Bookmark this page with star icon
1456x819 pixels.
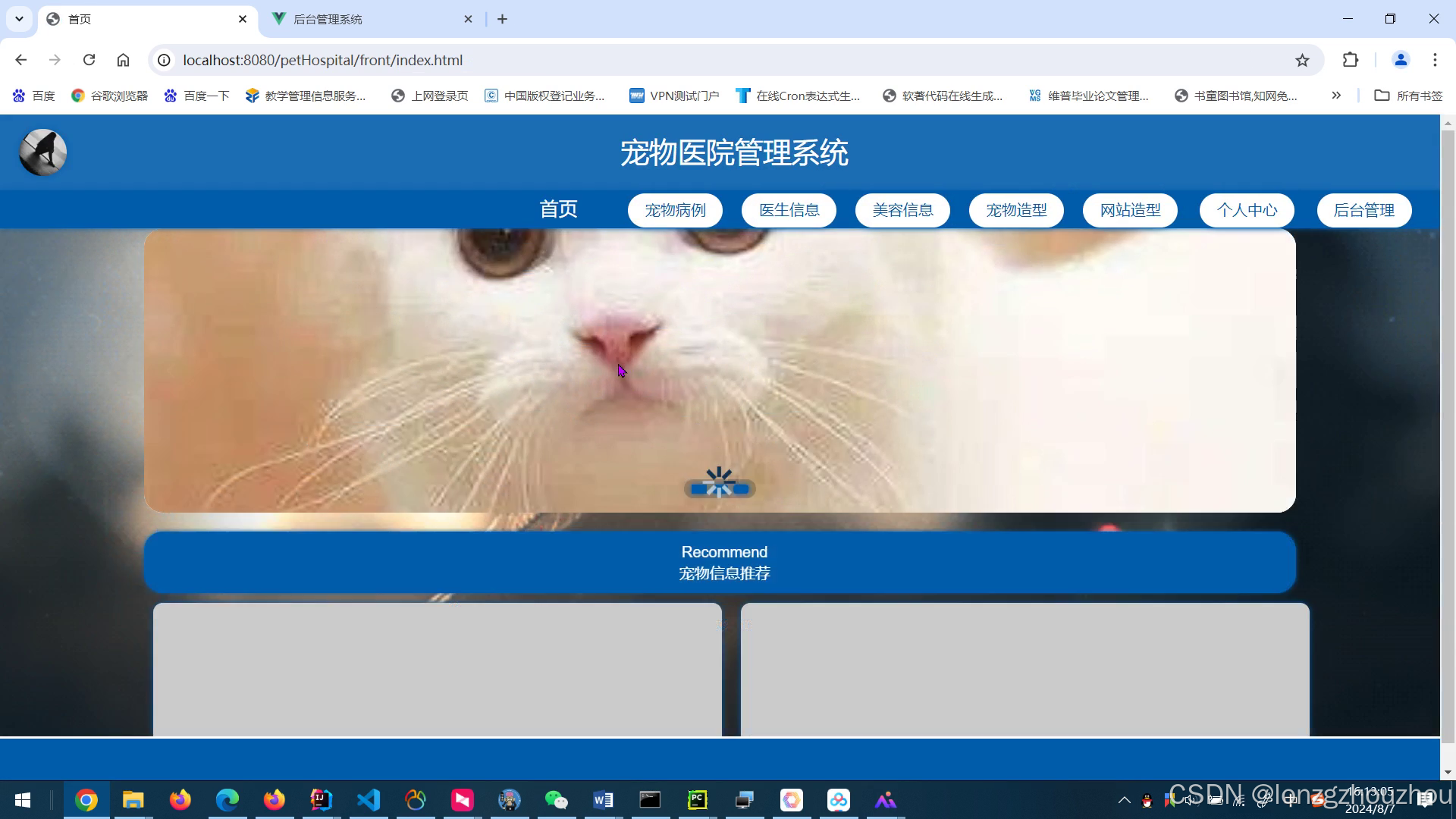coord(1302,60)
